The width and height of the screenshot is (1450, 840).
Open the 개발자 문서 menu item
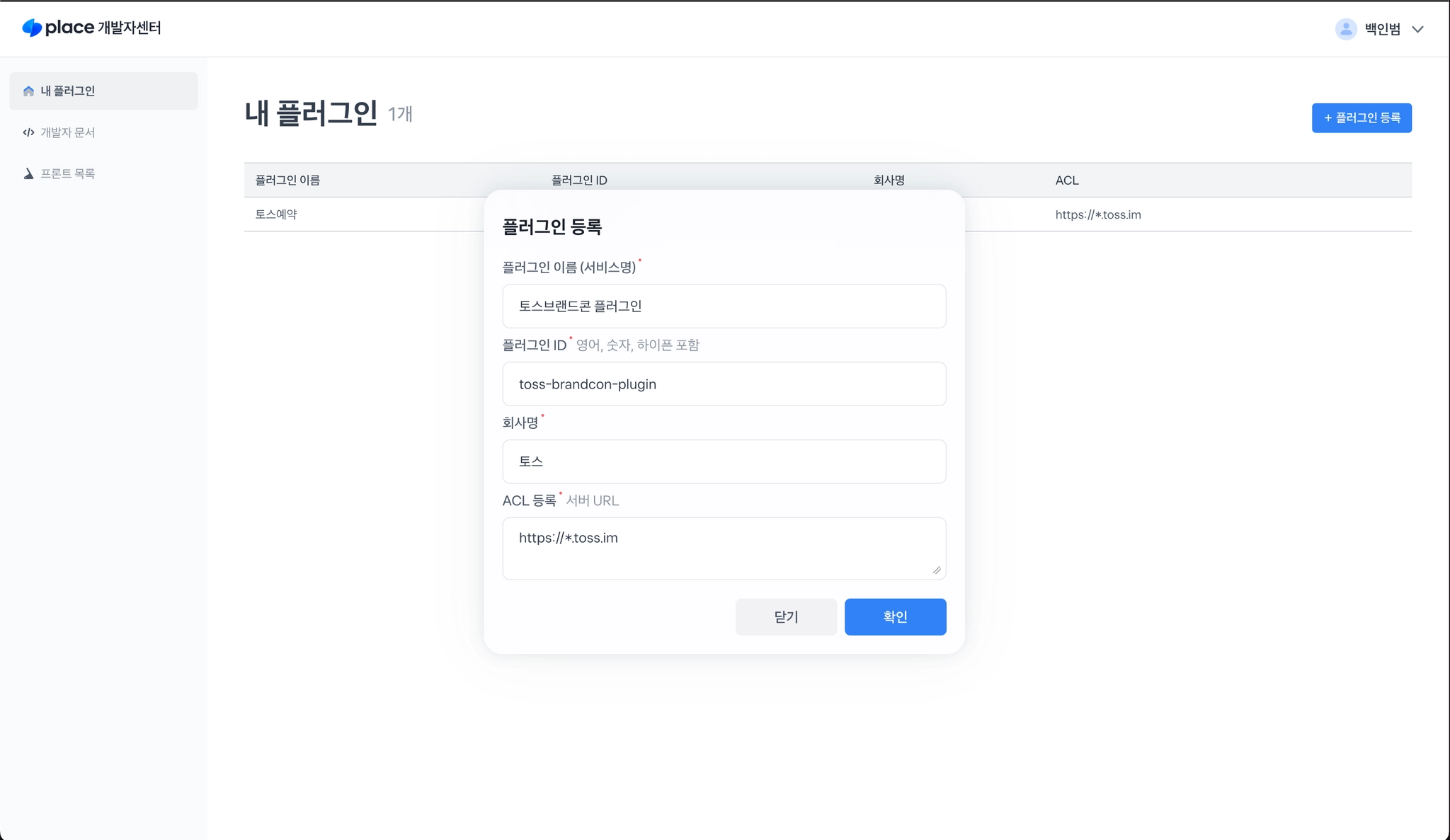coord(68,132)
